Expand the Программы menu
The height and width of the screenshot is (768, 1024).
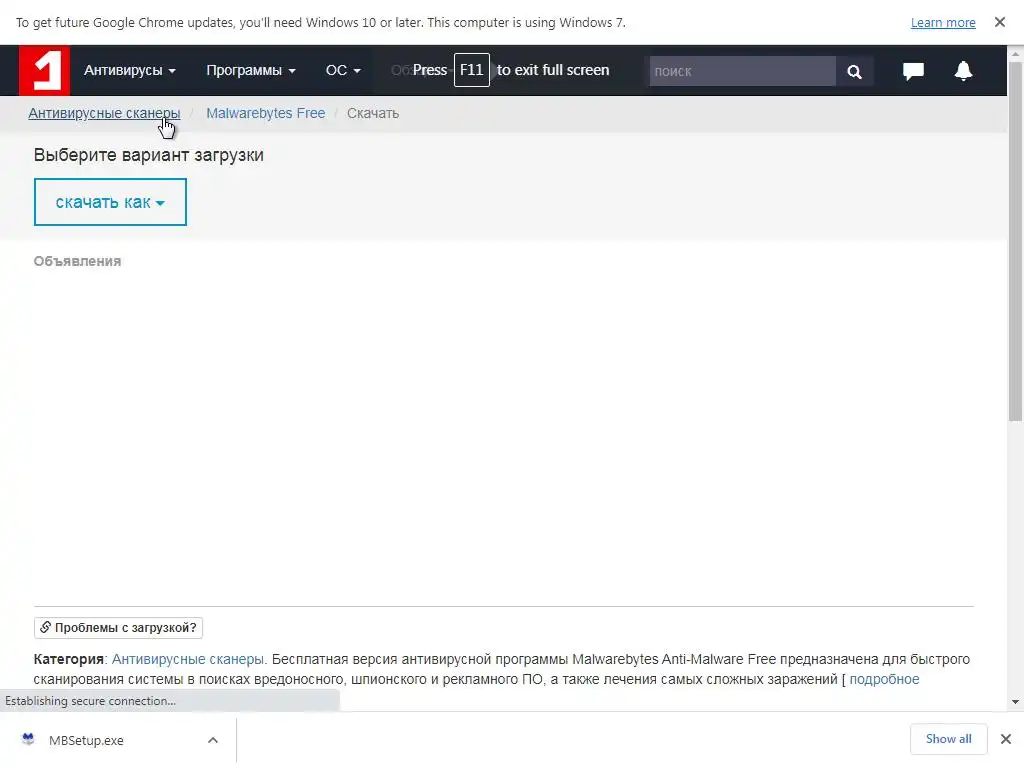click(x=251, y=70)
